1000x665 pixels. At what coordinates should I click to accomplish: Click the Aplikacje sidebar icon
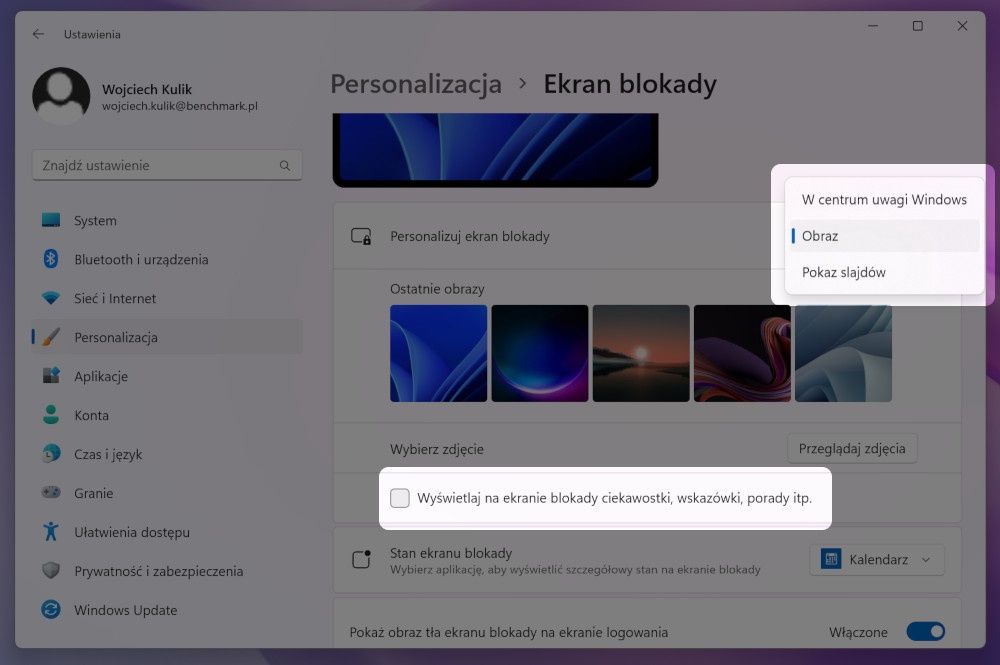(x=51, y=376)
